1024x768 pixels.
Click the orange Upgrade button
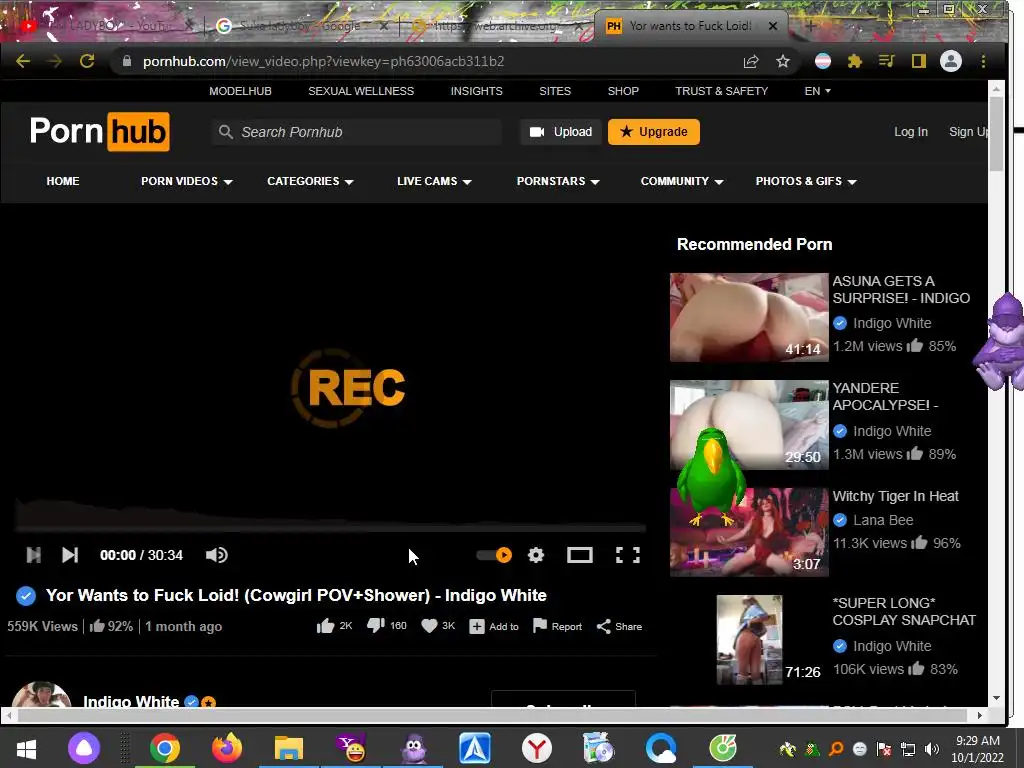pos(654,132)
